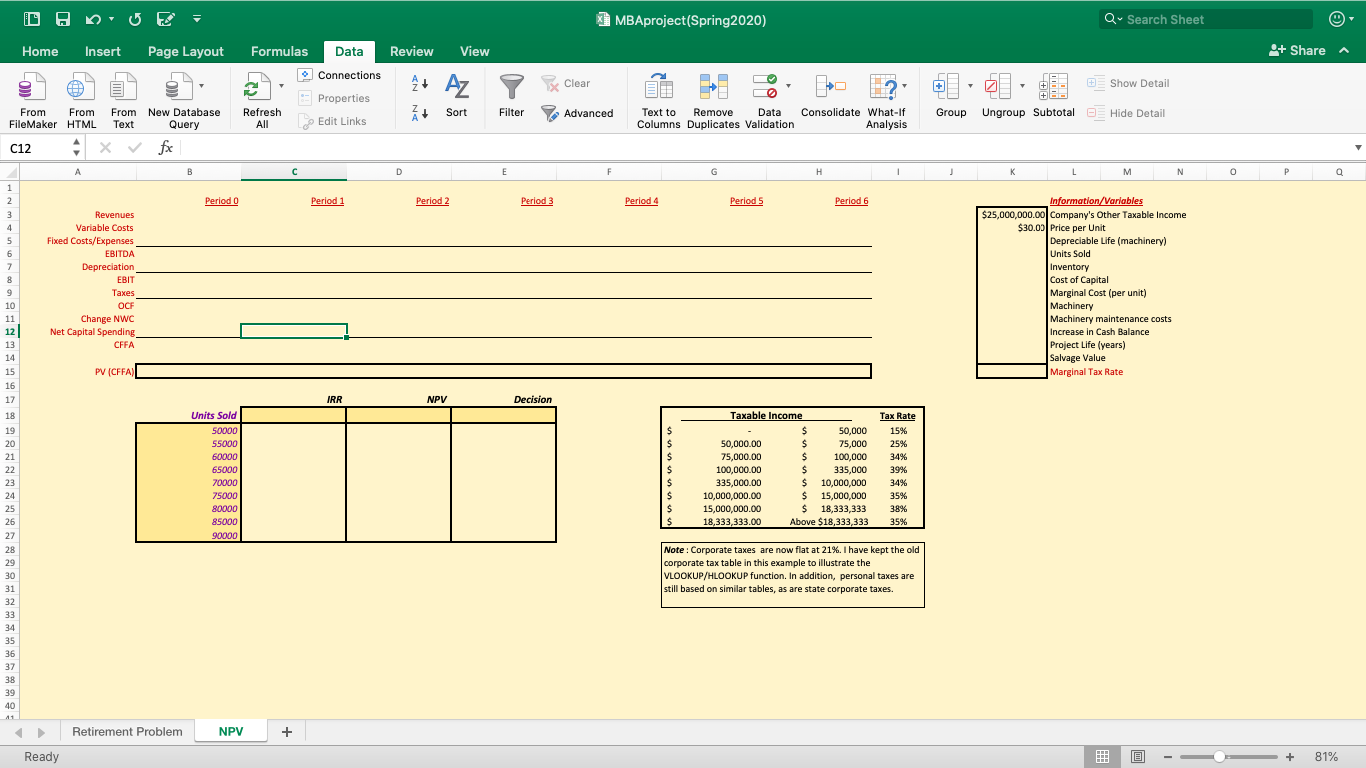Click the Connections button
The image size is (1366, 768).
coord(340,75)
